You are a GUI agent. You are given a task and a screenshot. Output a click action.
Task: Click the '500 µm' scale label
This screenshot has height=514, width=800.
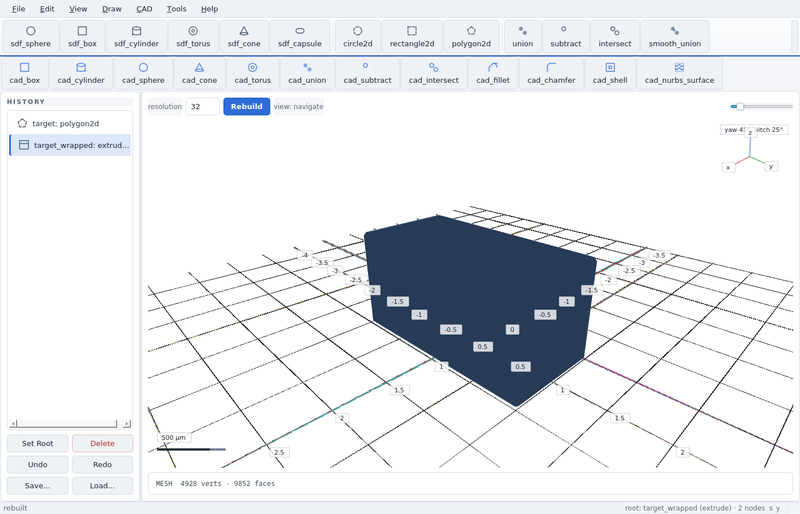click(x=173, y=437)
